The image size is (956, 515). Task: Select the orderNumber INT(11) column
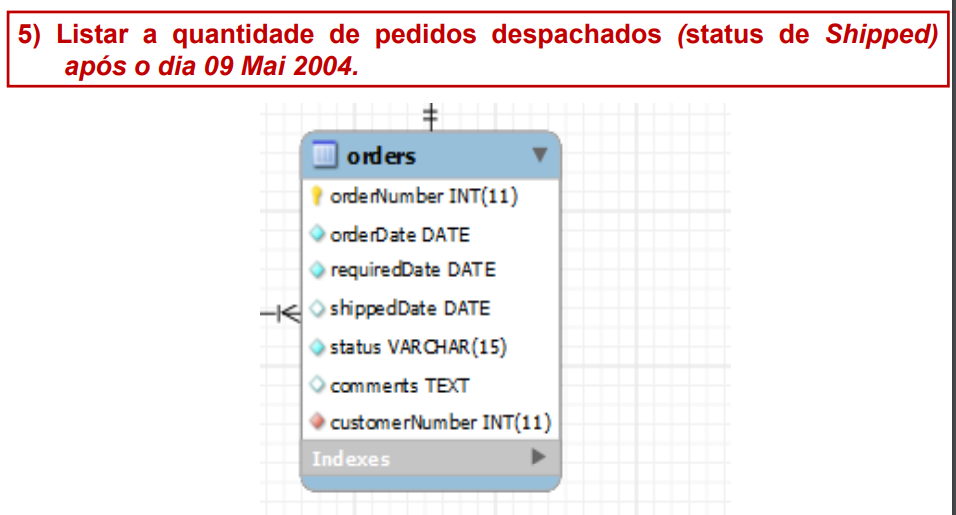point(424,196)
